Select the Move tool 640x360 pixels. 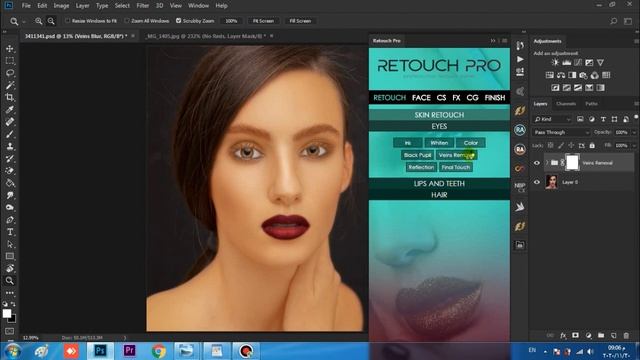(10, 49)
